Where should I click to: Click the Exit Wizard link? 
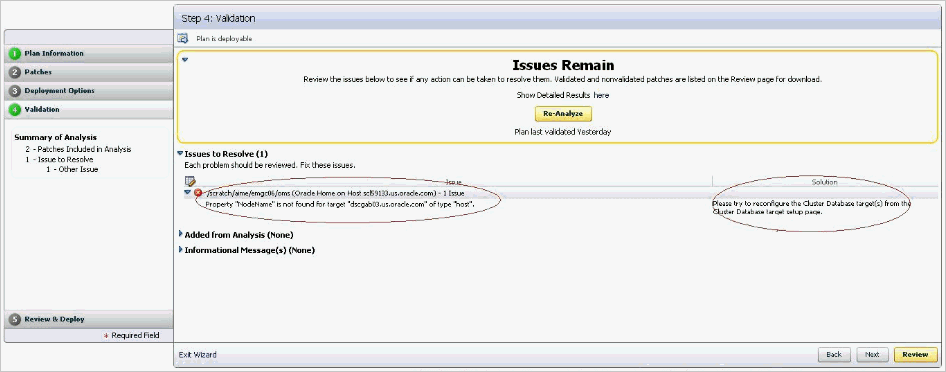tap(197, 355)
